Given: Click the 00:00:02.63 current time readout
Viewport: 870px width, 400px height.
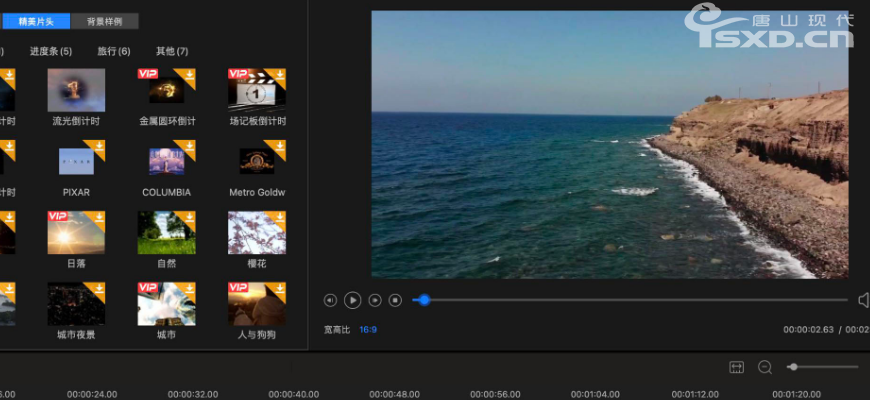Looking at the screenshot, I should pos(808,330).
